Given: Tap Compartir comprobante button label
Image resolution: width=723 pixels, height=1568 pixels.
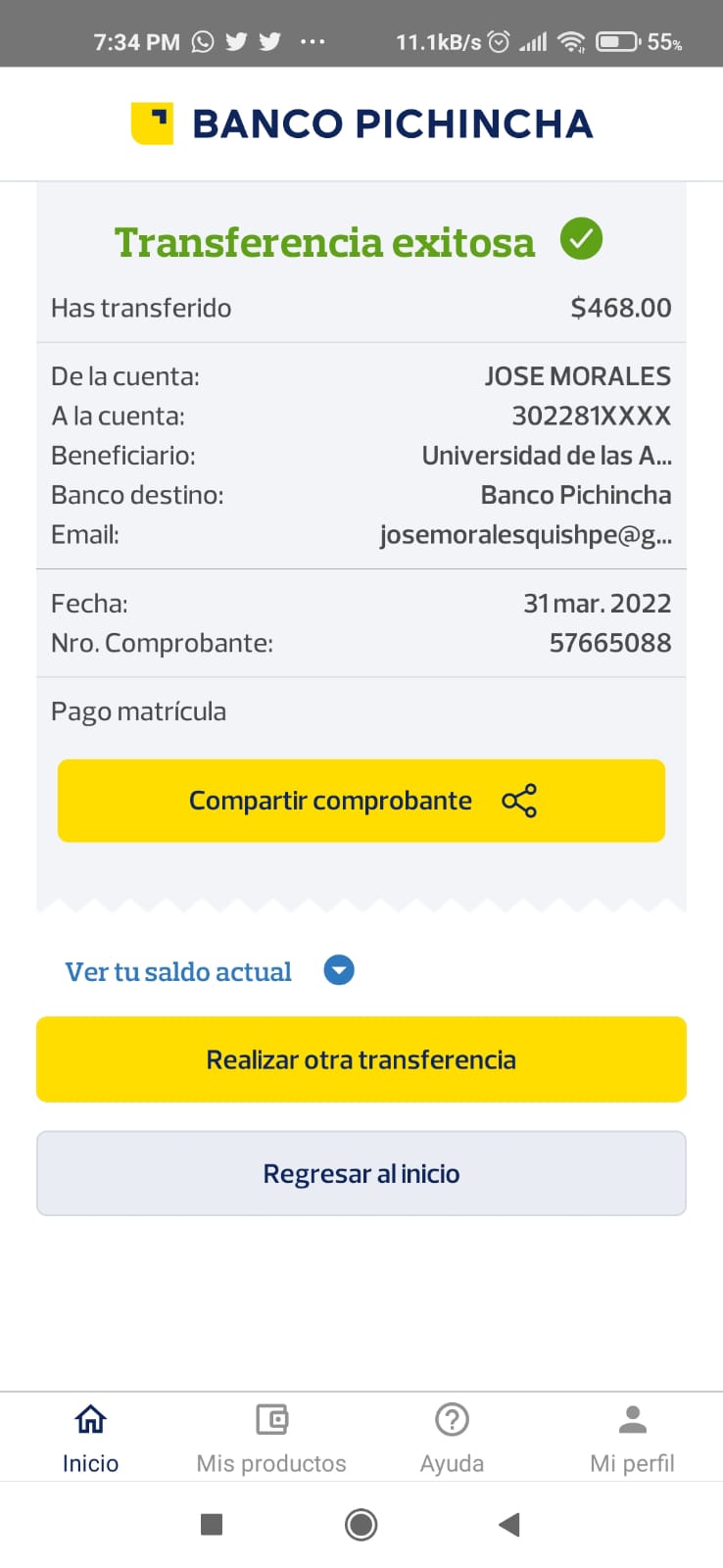Looking at the screenshot, I should (330, 801).
